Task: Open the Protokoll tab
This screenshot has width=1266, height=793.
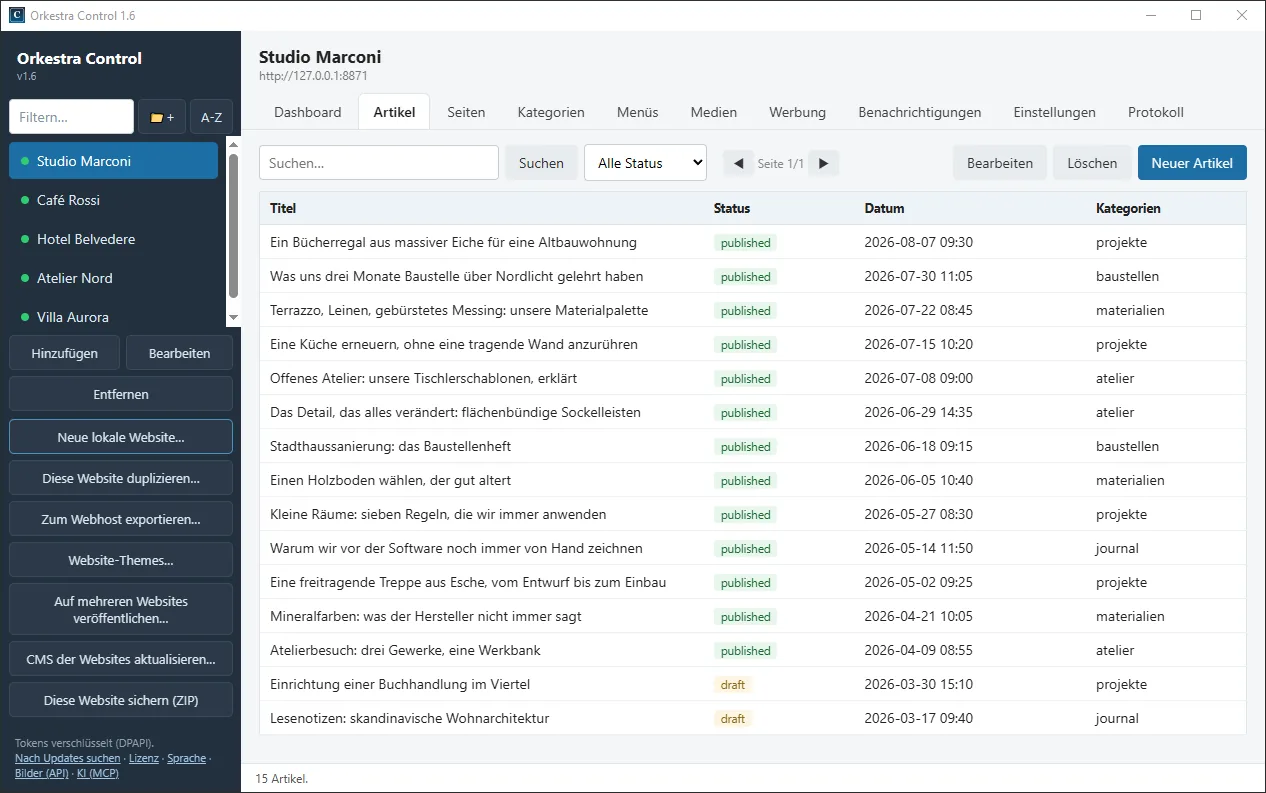Action: pos(1156,112)
